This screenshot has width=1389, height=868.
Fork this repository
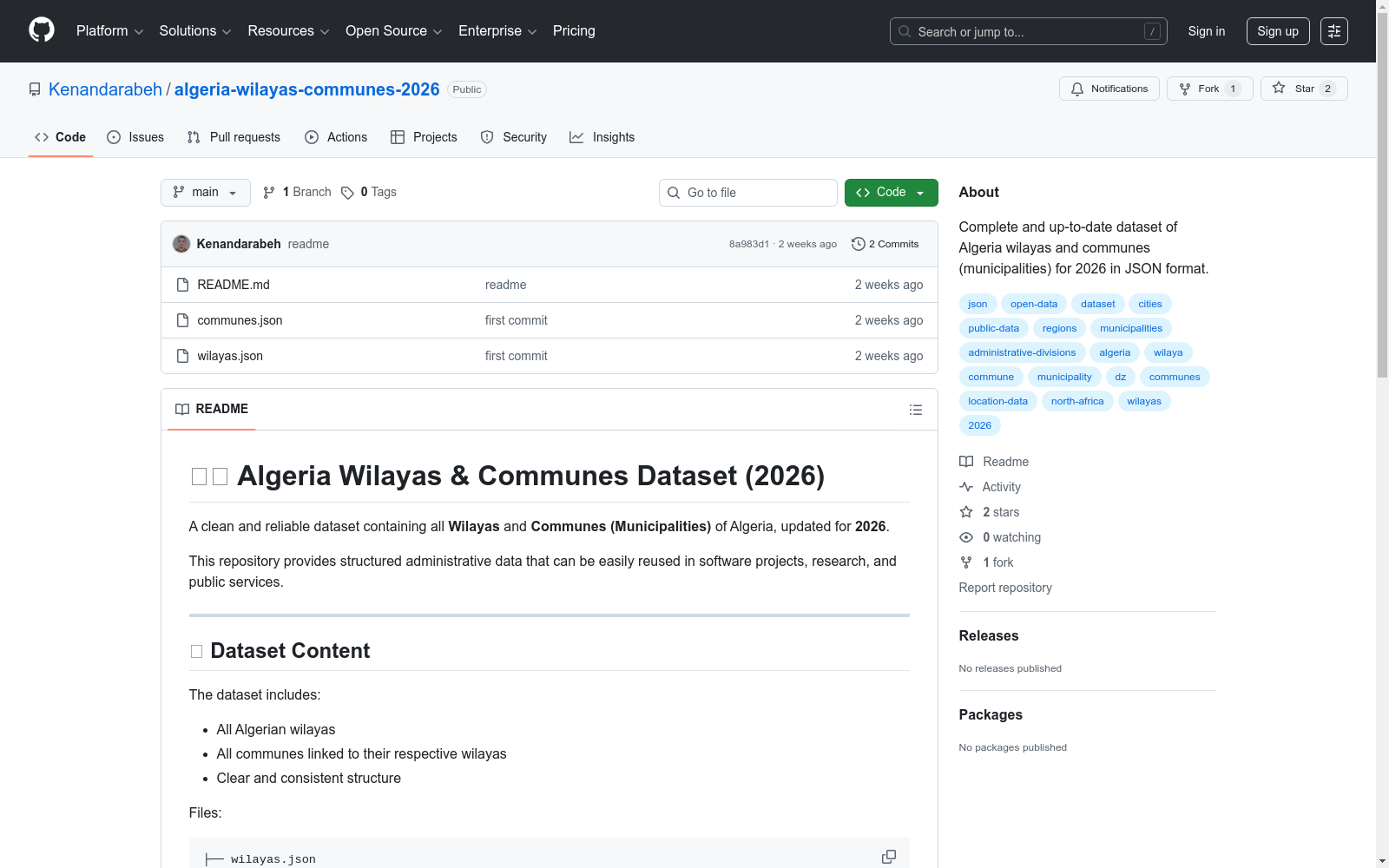click(1210, 89)
